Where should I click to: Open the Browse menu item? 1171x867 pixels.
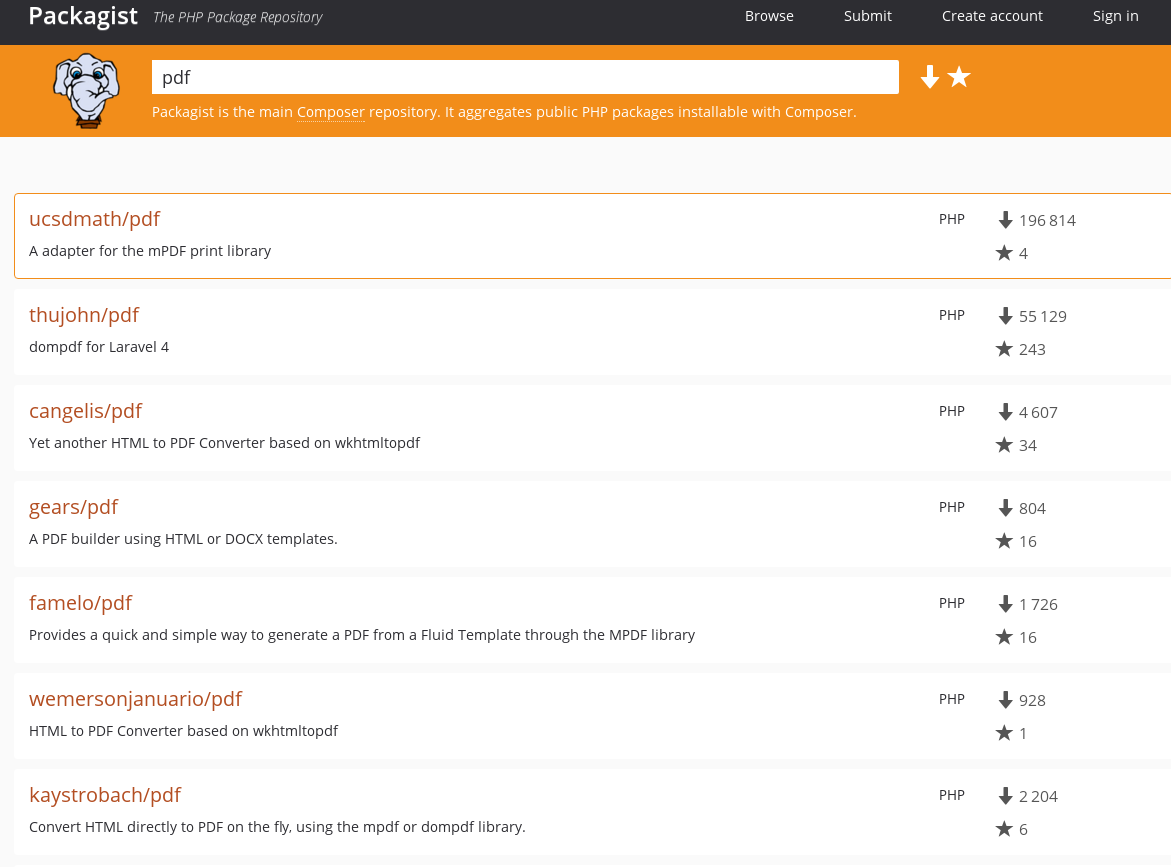coord(769,16)
